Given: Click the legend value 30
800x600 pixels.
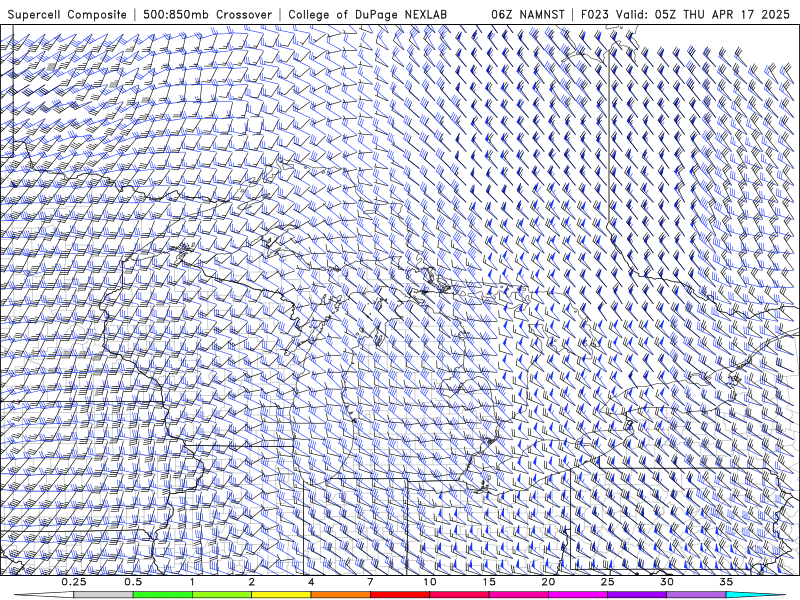Looking at the screenshot, I should 667,582.
